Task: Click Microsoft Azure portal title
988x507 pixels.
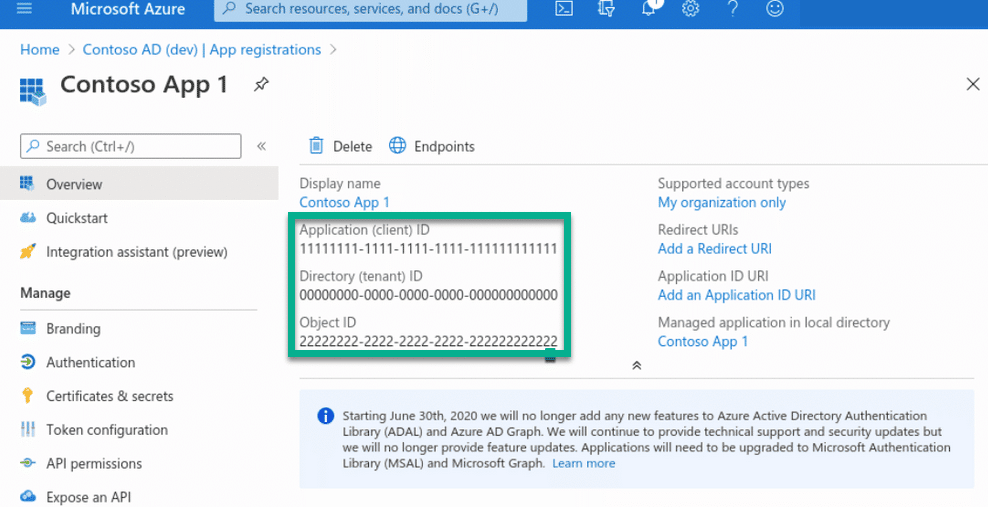Action: tap(128, 9)
